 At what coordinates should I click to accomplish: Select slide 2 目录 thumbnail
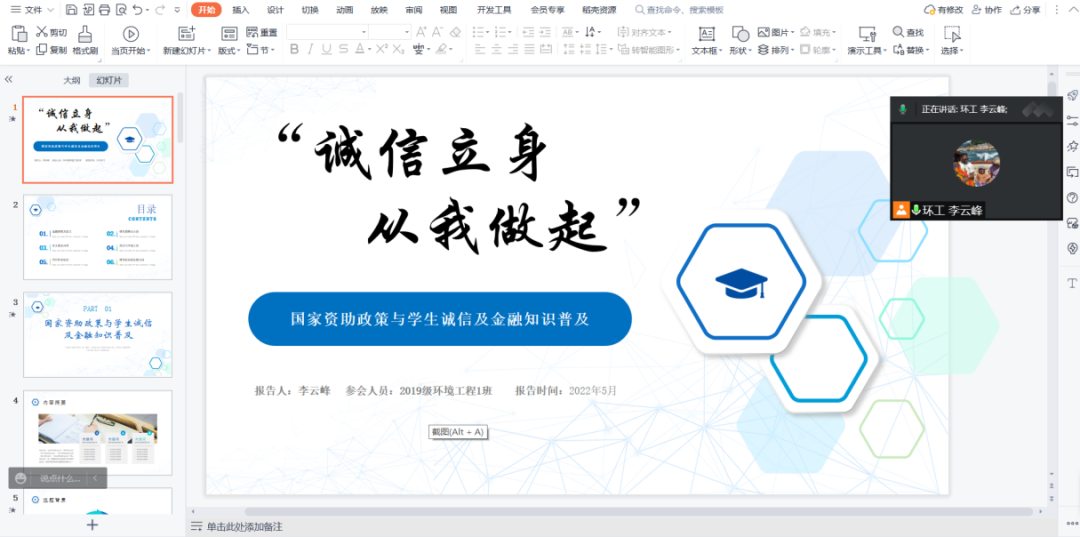pos(98,237)
